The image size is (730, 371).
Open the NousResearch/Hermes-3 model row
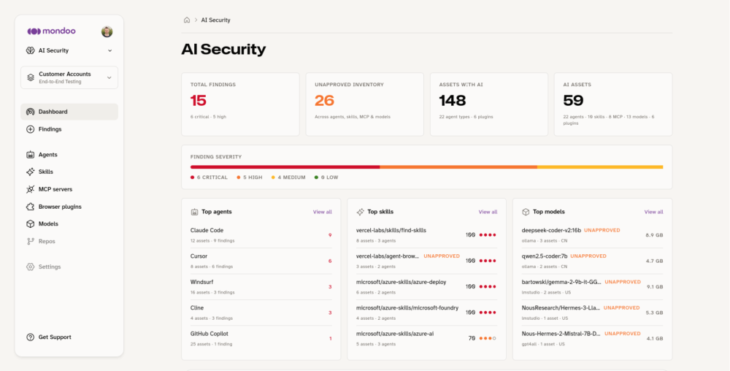point(592,312)
